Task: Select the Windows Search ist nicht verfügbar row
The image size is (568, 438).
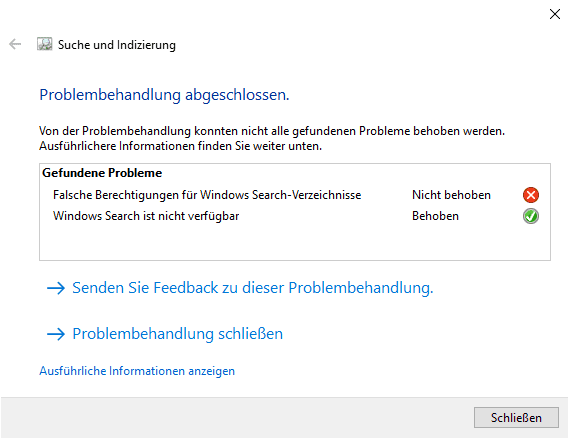Action: [295, 216]
